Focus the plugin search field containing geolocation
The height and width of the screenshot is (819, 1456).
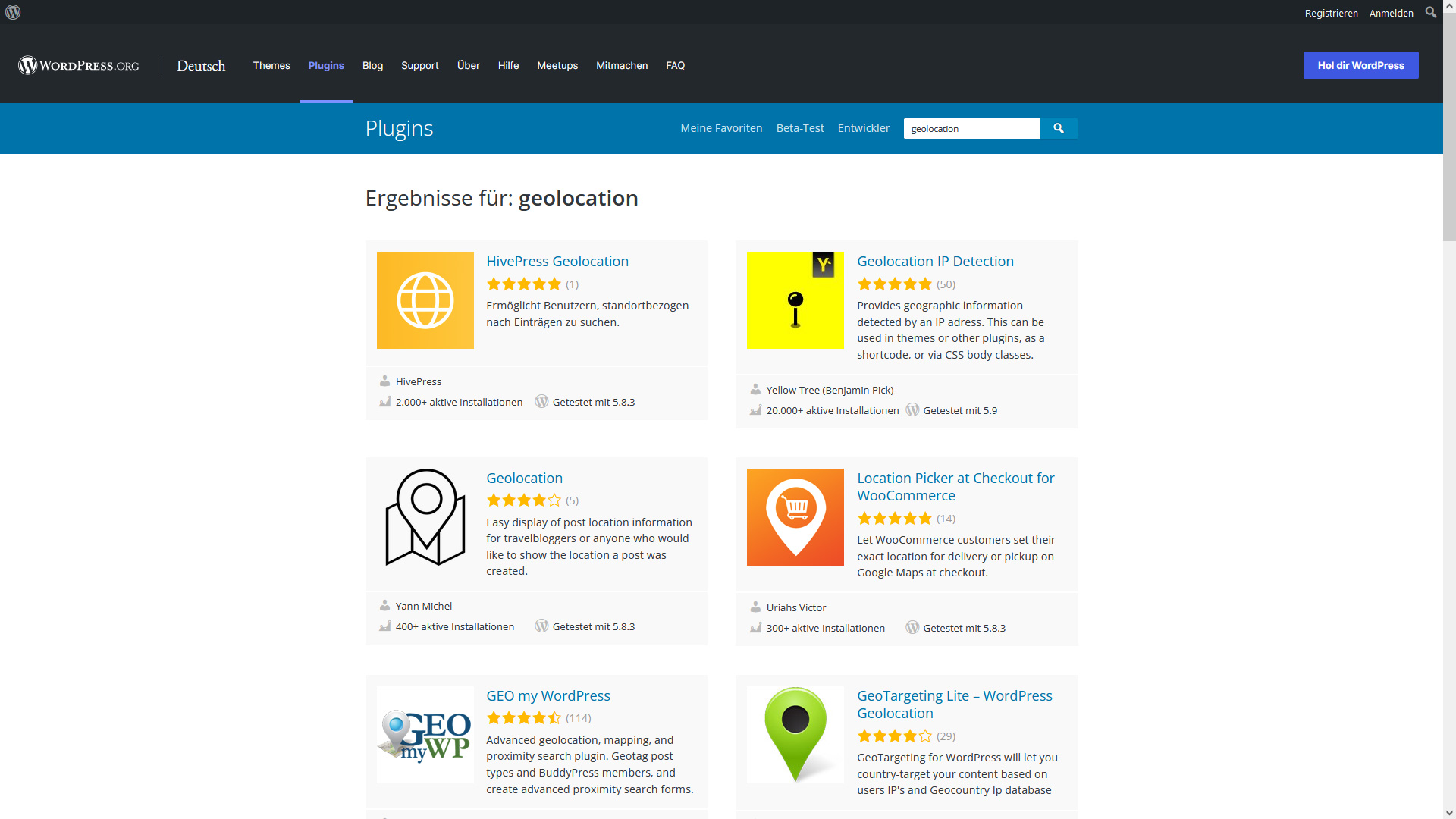coord(971,129)
